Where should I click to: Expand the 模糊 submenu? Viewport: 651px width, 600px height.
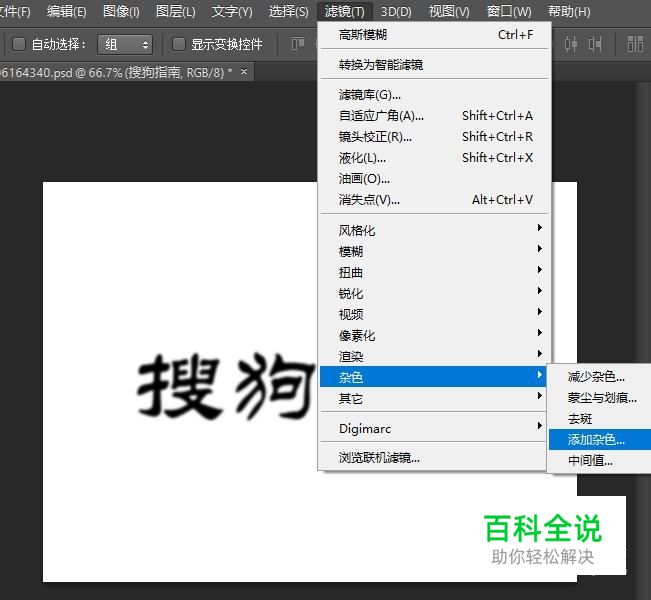click(435, 251)
